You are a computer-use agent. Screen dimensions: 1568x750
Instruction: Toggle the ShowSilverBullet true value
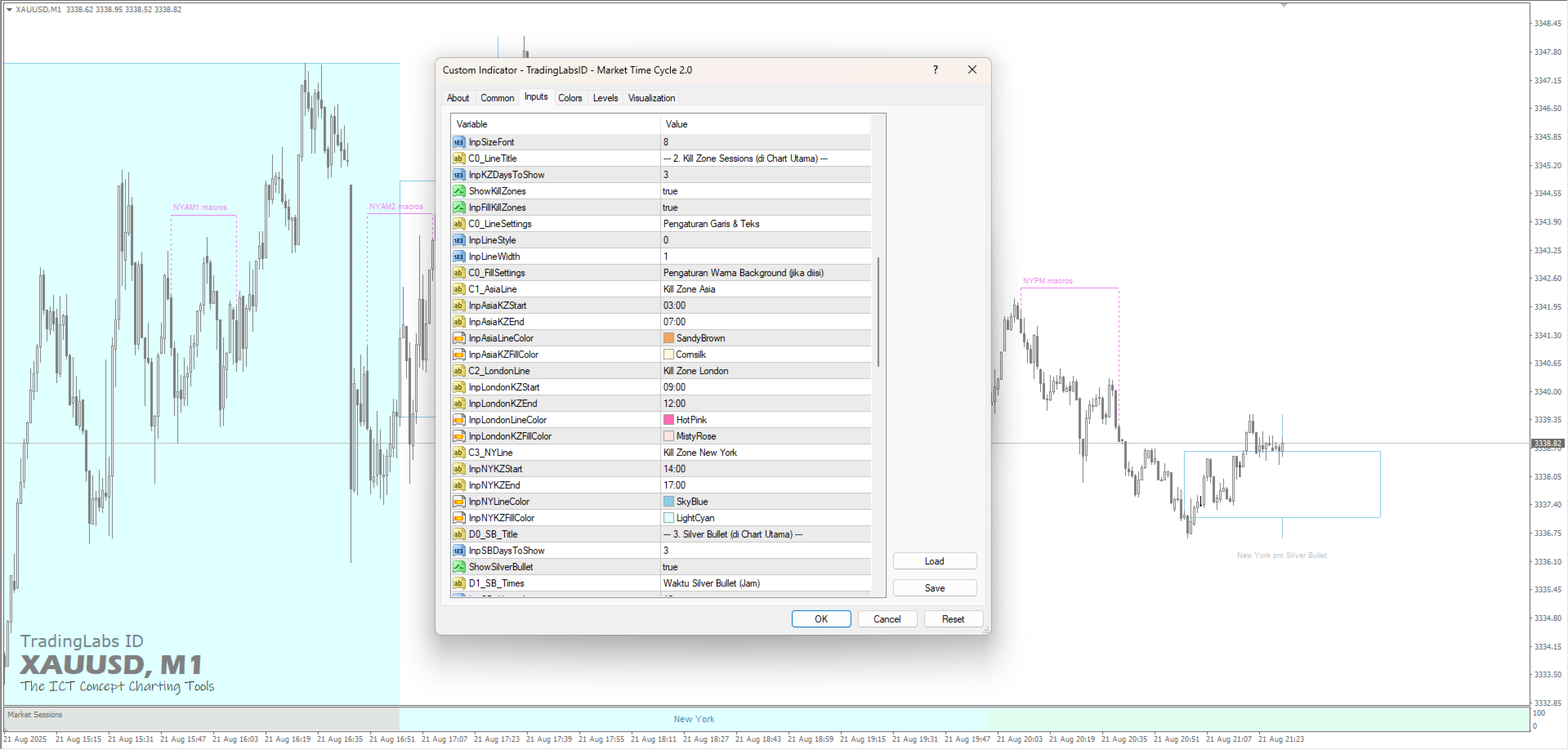click(766, 567)
